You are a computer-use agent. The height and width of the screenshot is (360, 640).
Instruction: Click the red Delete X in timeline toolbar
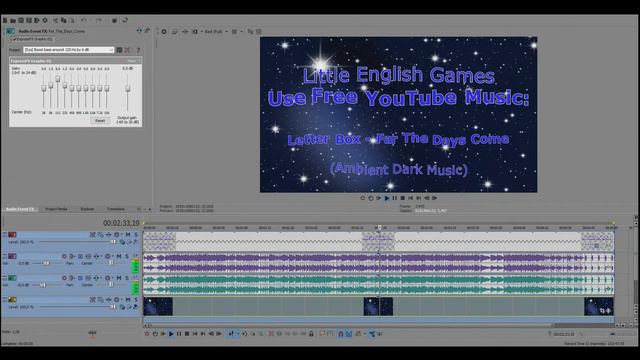pos(271,334)
